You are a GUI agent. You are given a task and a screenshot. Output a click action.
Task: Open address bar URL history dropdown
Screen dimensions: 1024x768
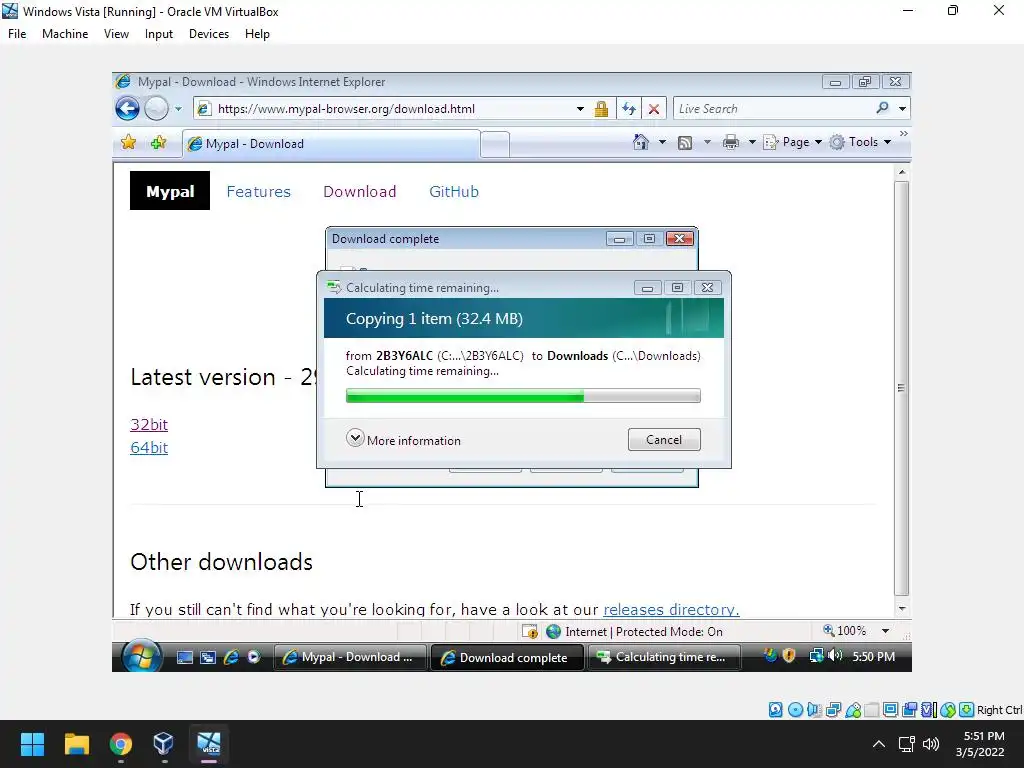click(x=580, y=109)
